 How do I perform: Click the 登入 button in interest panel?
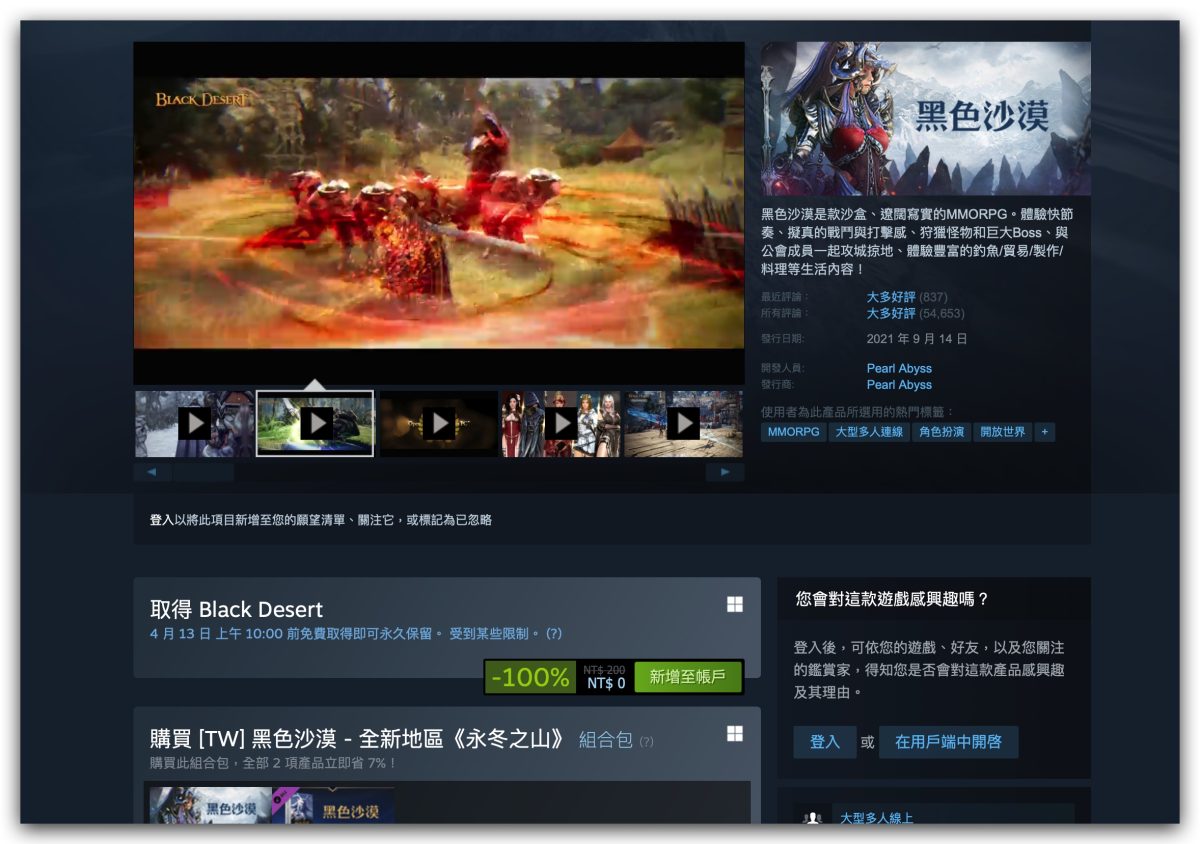pyautogui.click(x=825, y=742)
